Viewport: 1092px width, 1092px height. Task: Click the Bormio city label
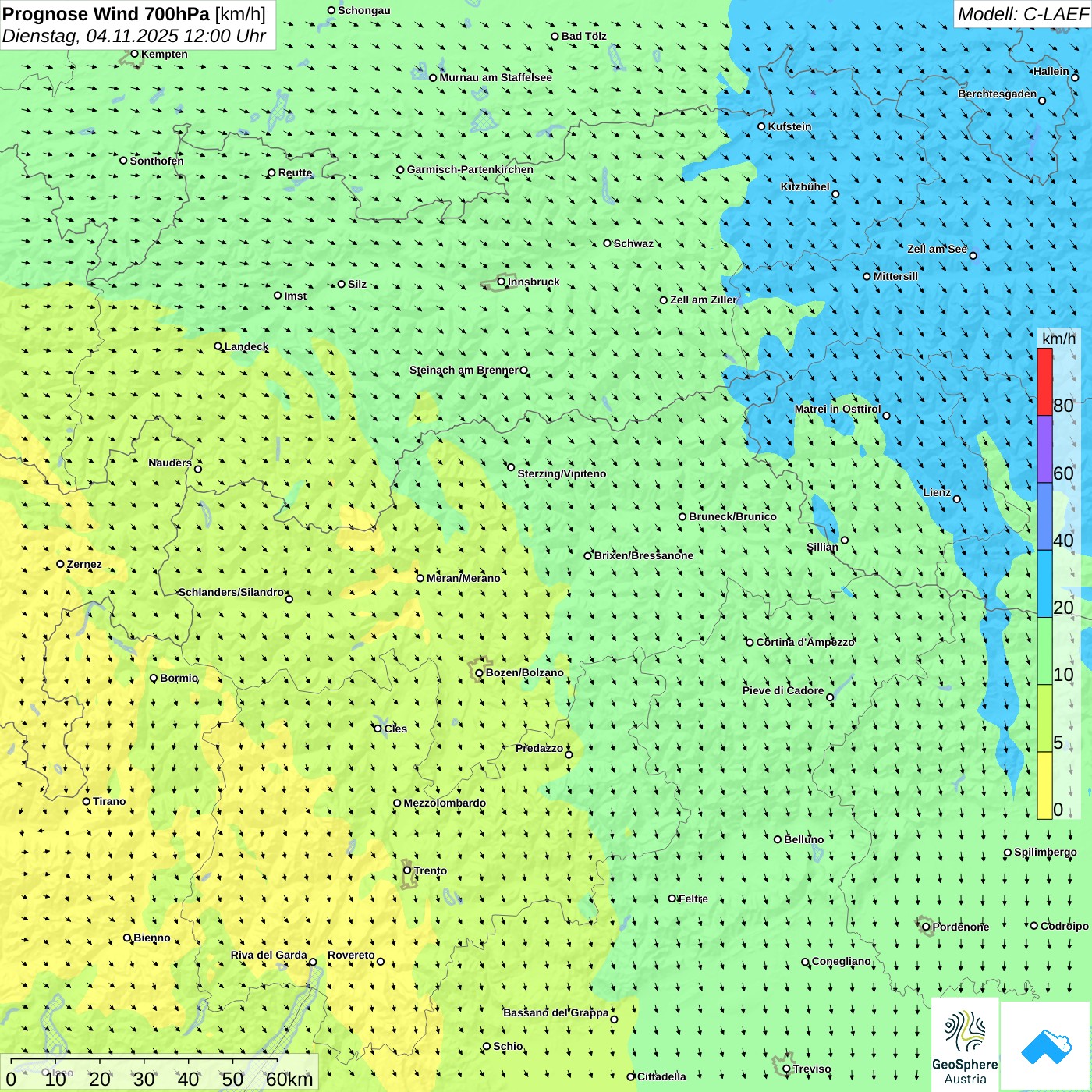[179, 678]
